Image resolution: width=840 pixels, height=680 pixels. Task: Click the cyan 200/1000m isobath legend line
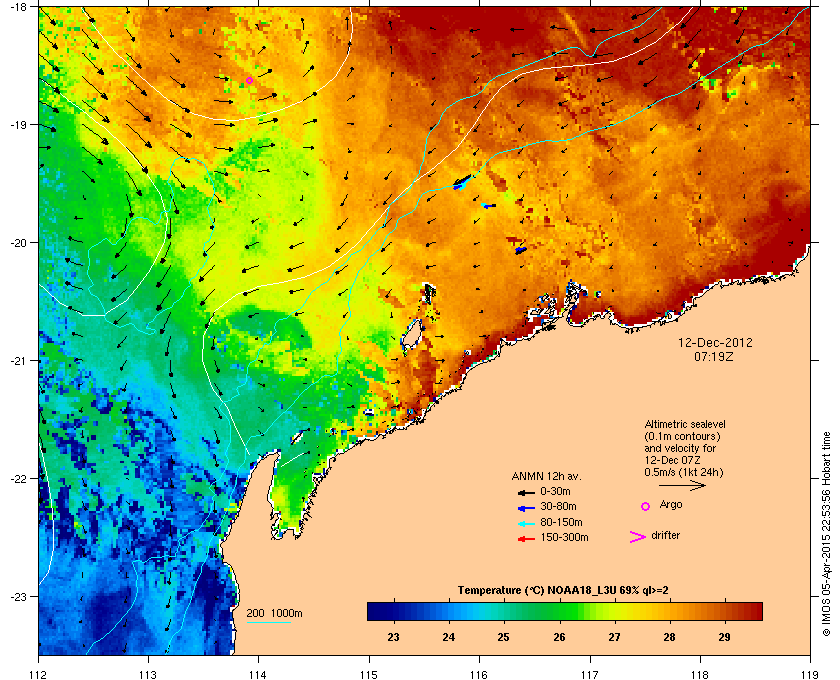tap(268, 623)
